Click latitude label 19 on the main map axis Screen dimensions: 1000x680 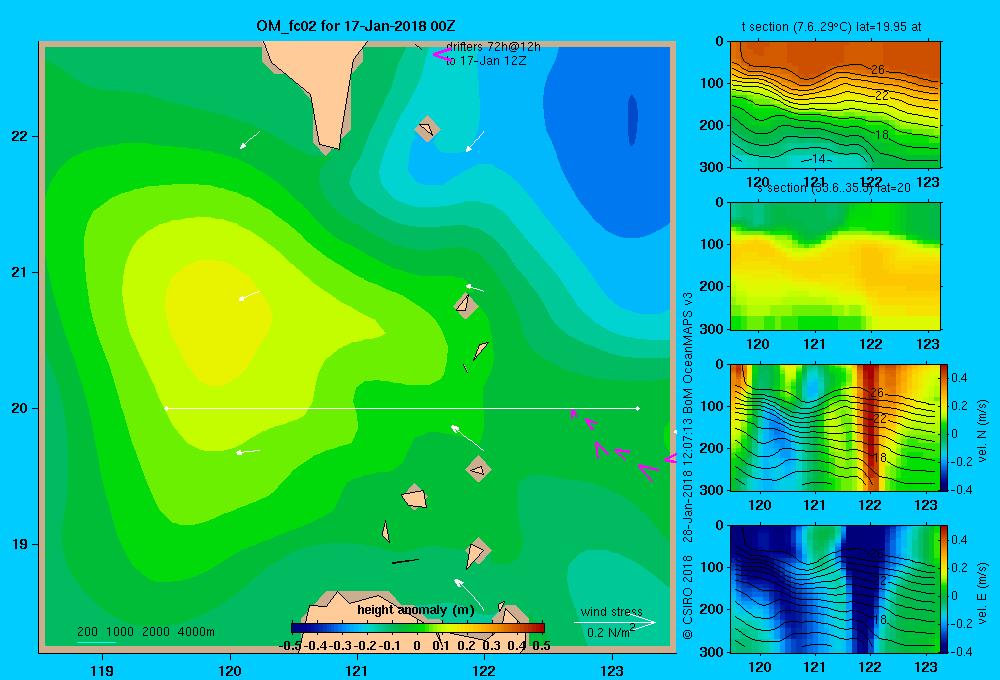20,544
